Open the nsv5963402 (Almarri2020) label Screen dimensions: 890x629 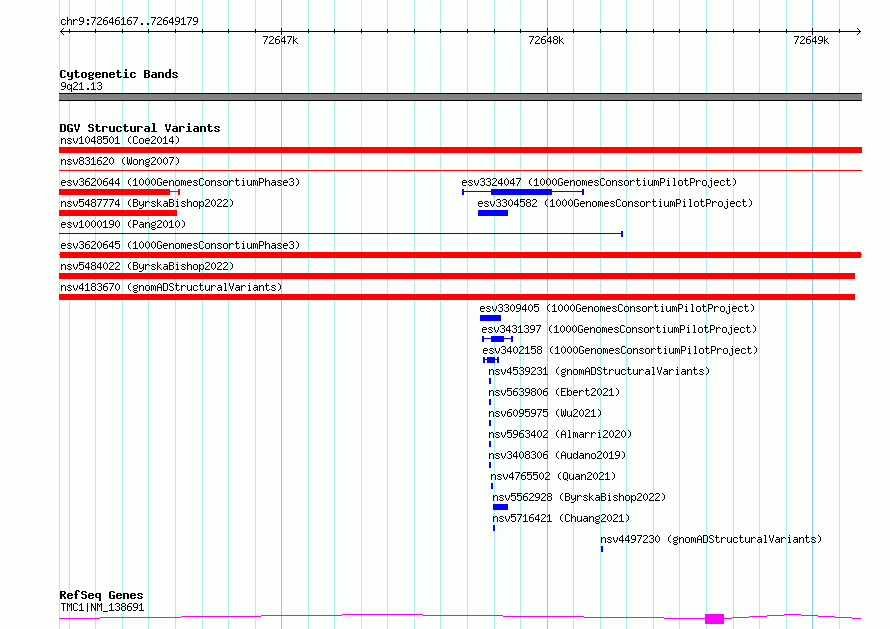pyautogui.click(x=560, y=434)
